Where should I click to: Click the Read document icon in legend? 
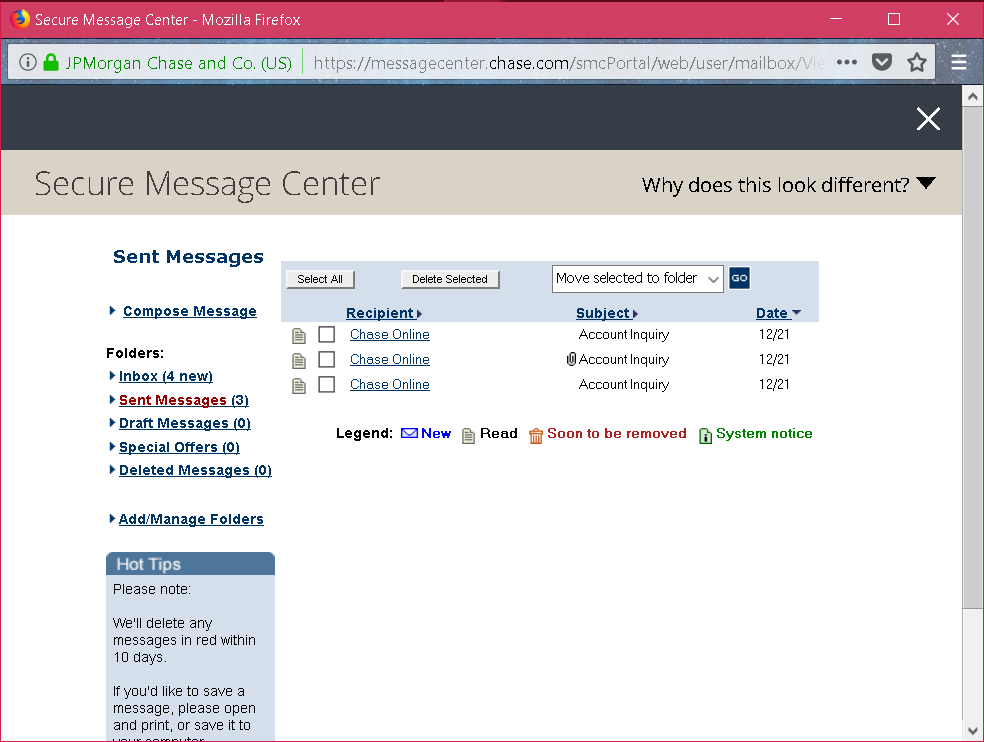coord(468,435)
